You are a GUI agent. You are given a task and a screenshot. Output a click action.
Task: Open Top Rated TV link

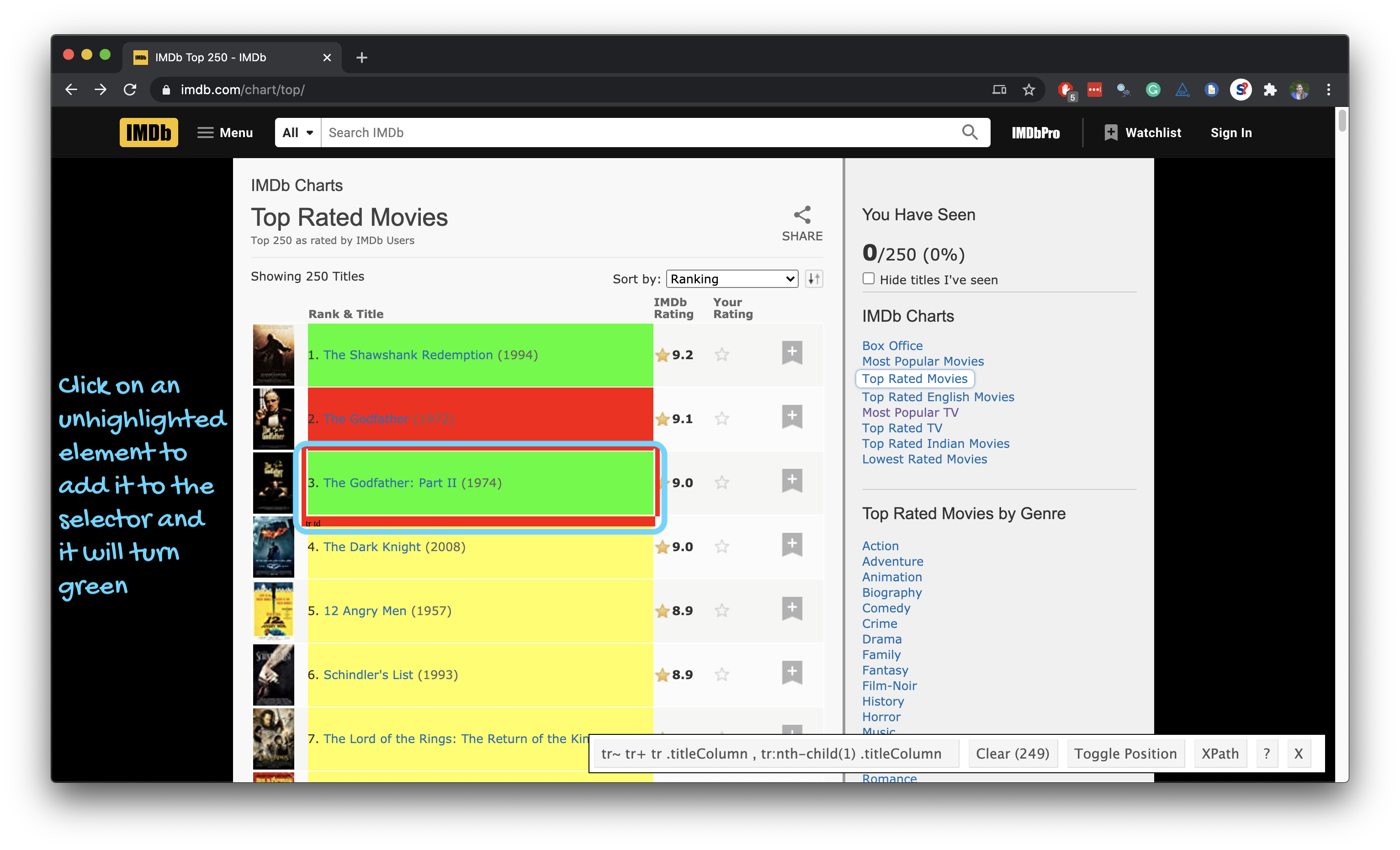[x=902, y=428]
